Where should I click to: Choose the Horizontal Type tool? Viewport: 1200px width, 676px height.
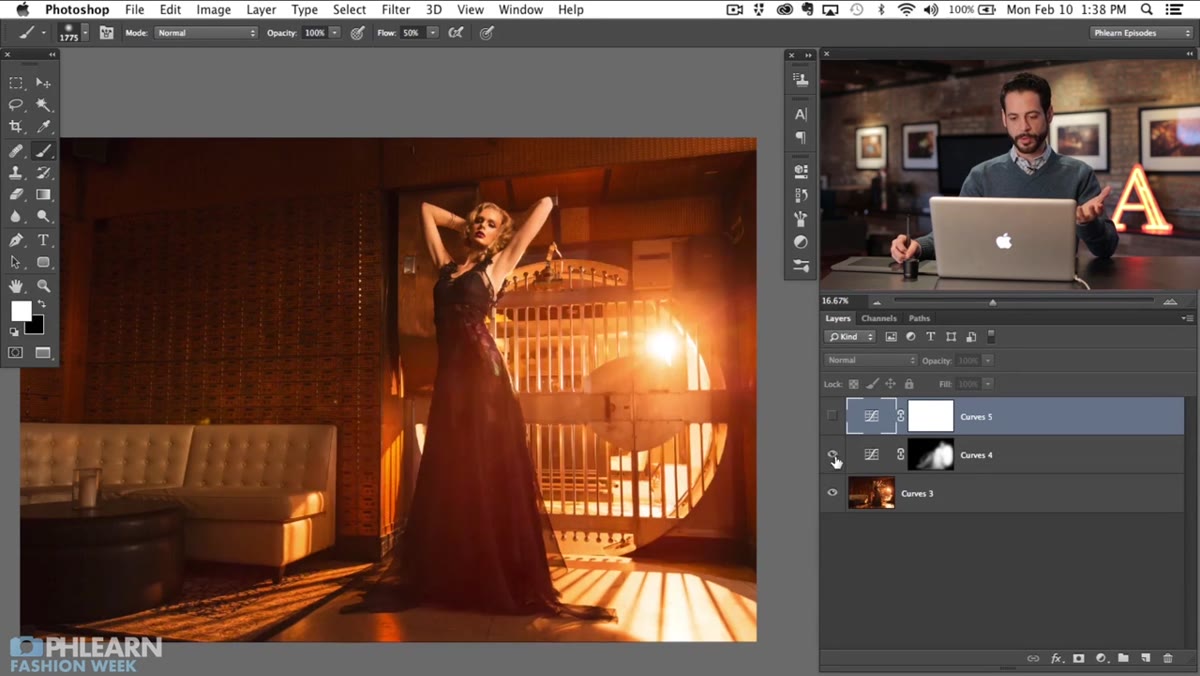43,240
